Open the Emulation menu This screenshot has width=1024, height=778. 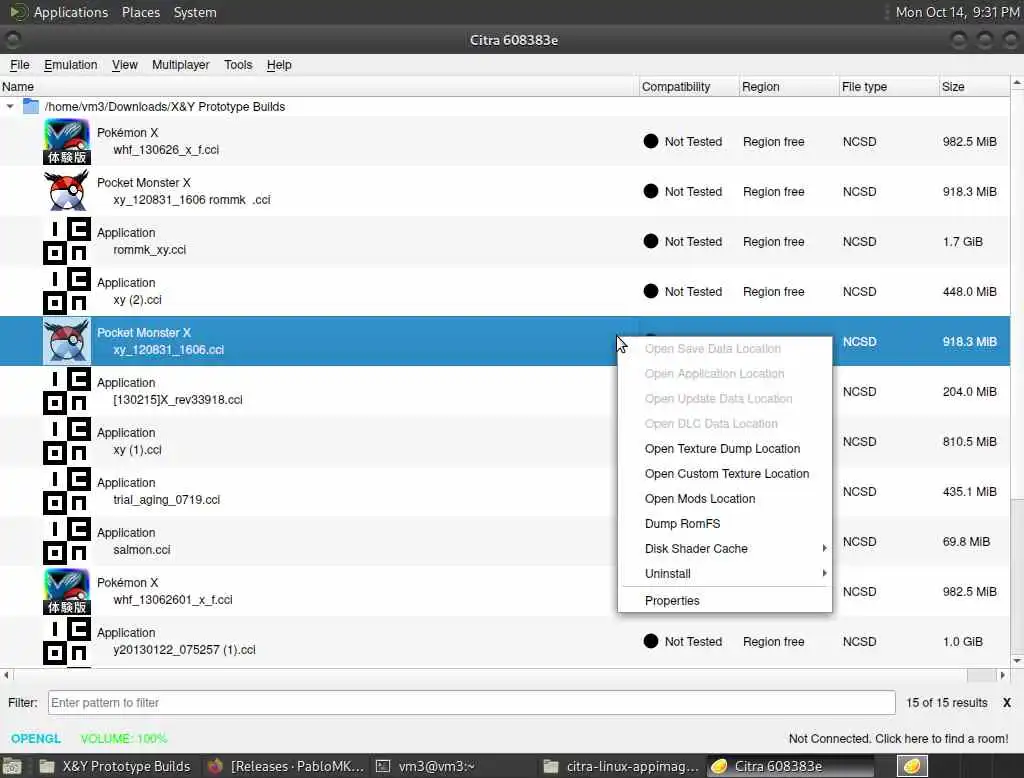tap(71, 65)
